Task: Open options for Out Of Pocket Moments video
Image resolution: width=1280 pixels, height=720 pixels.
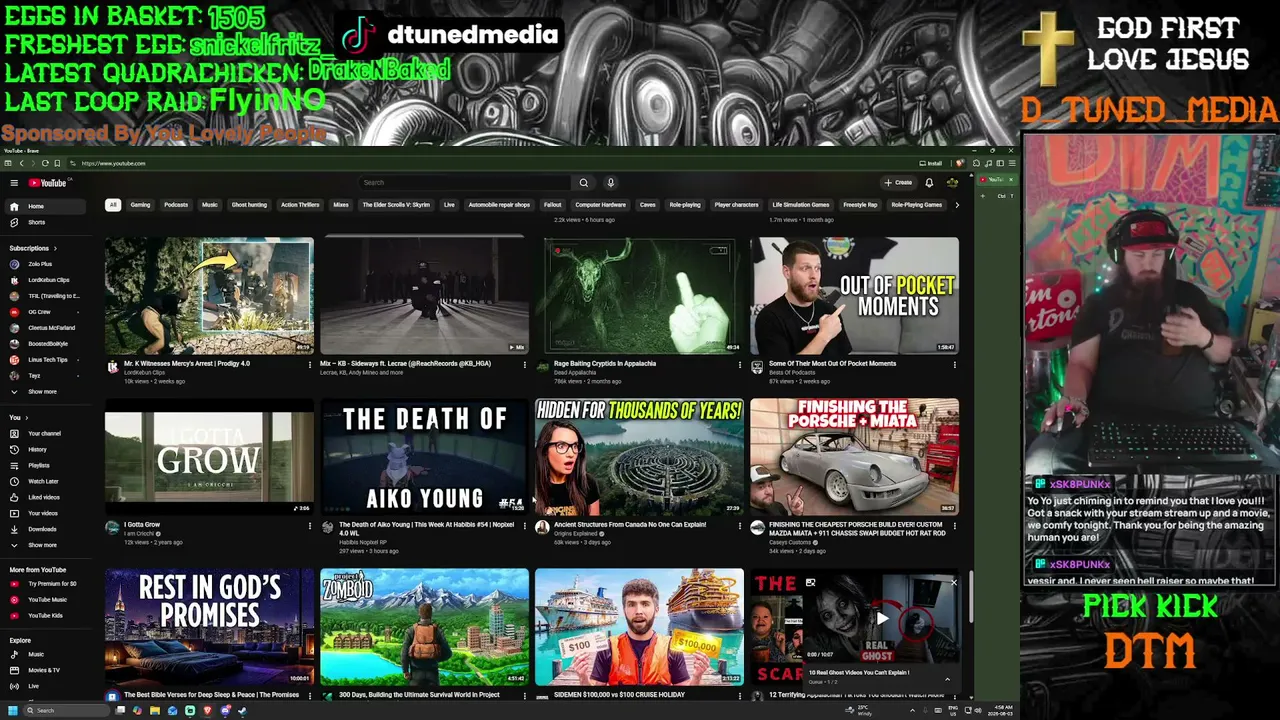Action: (955, 365)
